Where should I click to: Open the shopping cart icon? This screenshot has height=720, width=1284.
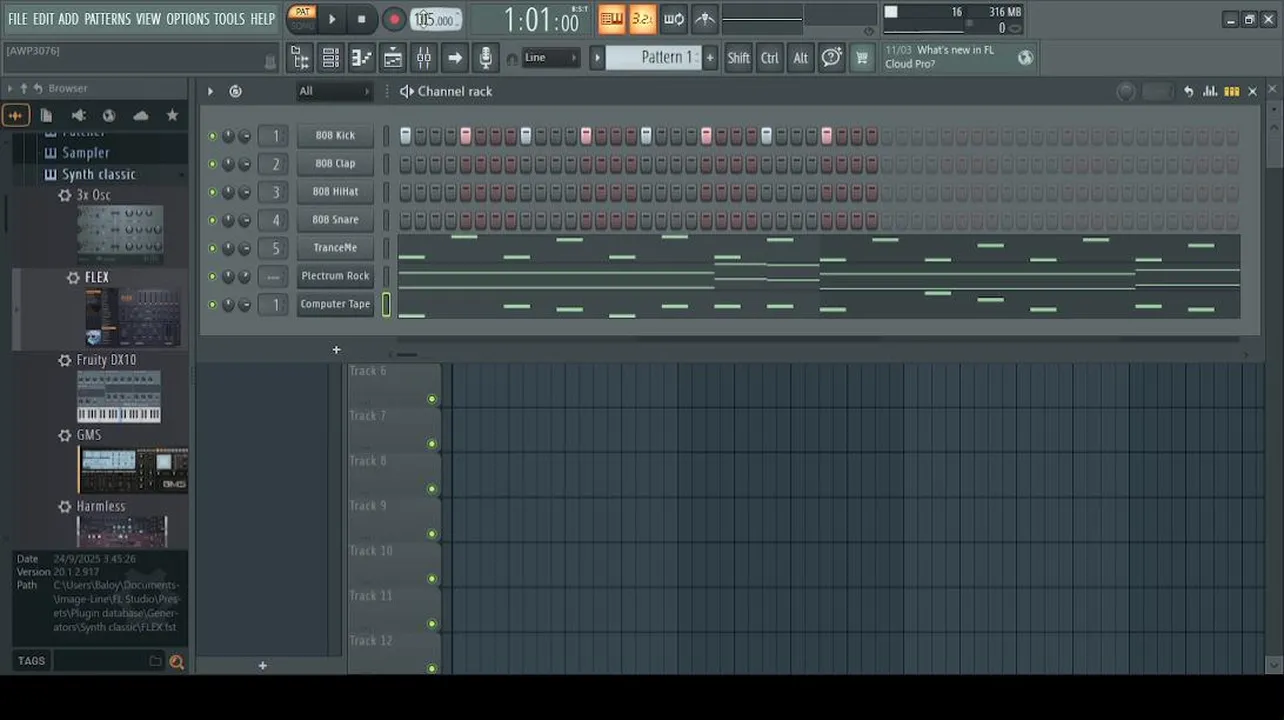click(861, 58)
